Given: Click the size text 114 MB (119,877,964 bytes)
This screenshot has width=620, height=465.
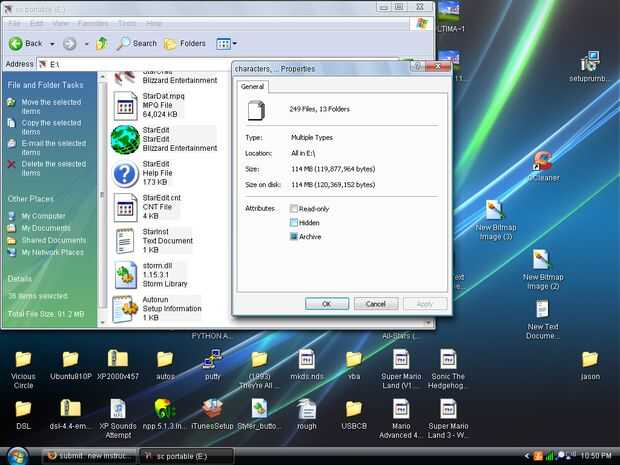Looking at the screenshot, I should point(333,169).
